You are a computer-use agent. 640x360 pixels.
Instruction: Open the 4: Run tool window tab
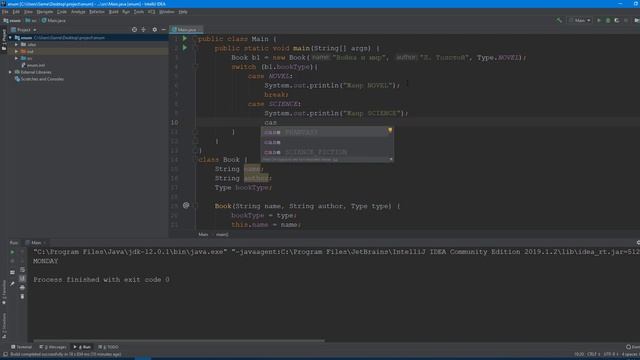(82, 347)
